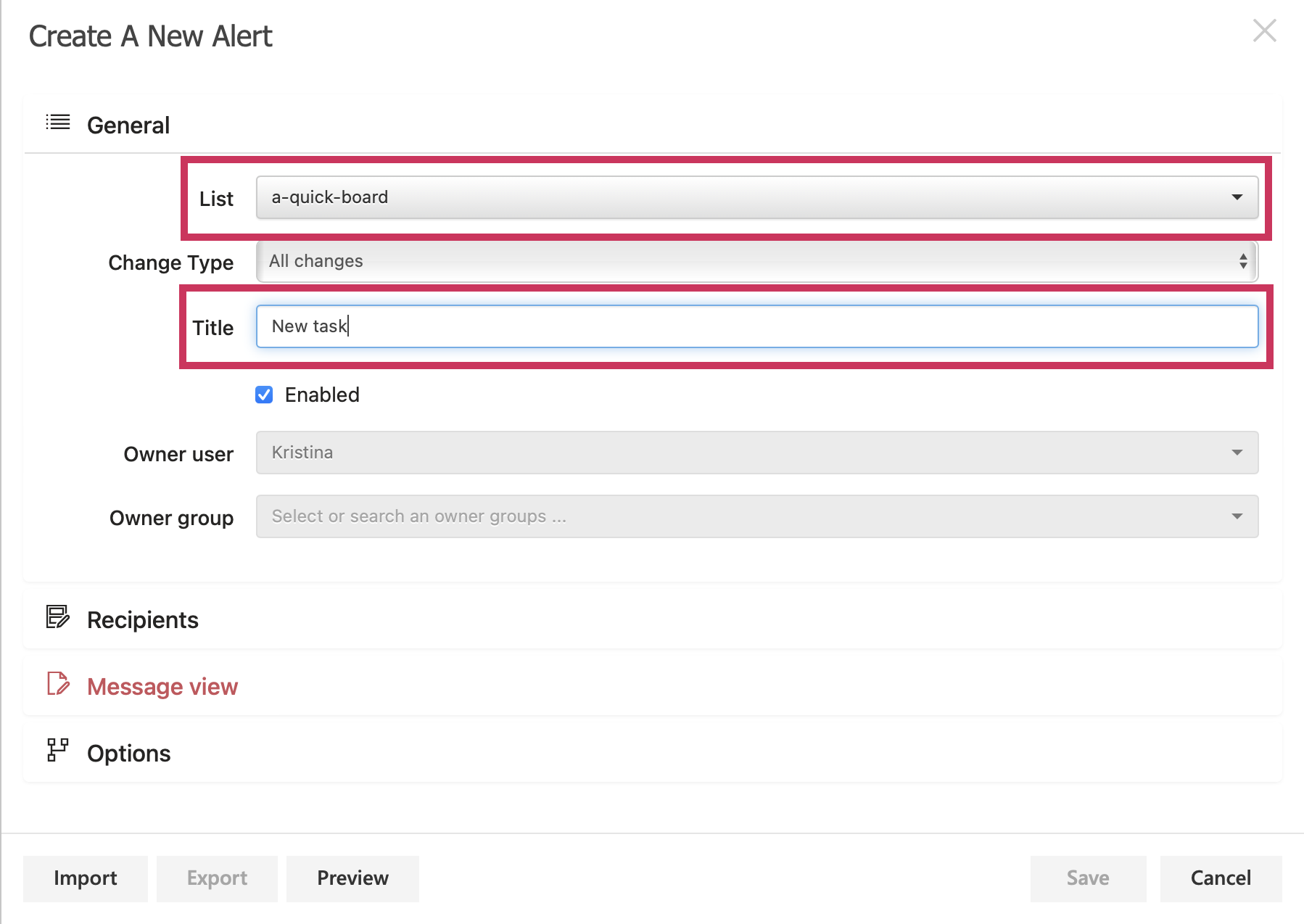Viewport: 1304px width, 924px height.
Task: Click the grayed-out Export button
Action: click(x=217, y=878)
